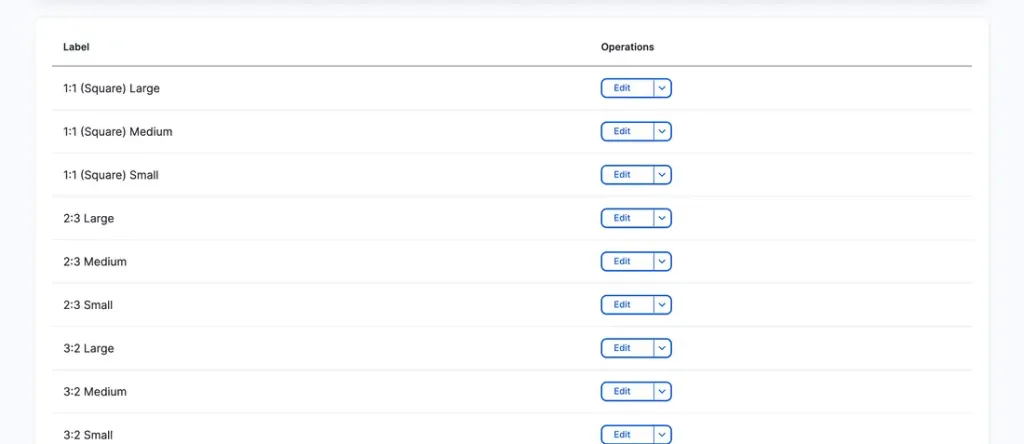Expand operations for 1:1 (Square) Small
The image size is (1024, 444).
coord(662,175)
